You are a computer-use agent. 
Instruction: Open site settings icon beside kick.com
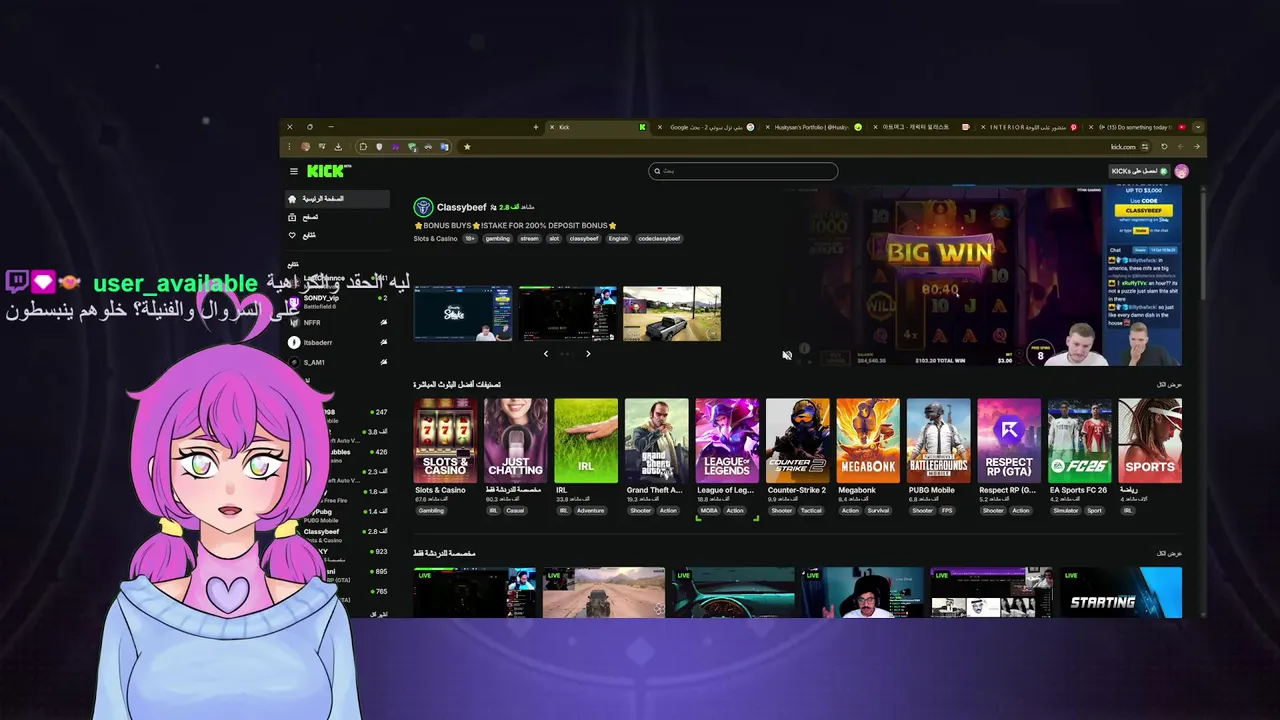[1145, 147]
